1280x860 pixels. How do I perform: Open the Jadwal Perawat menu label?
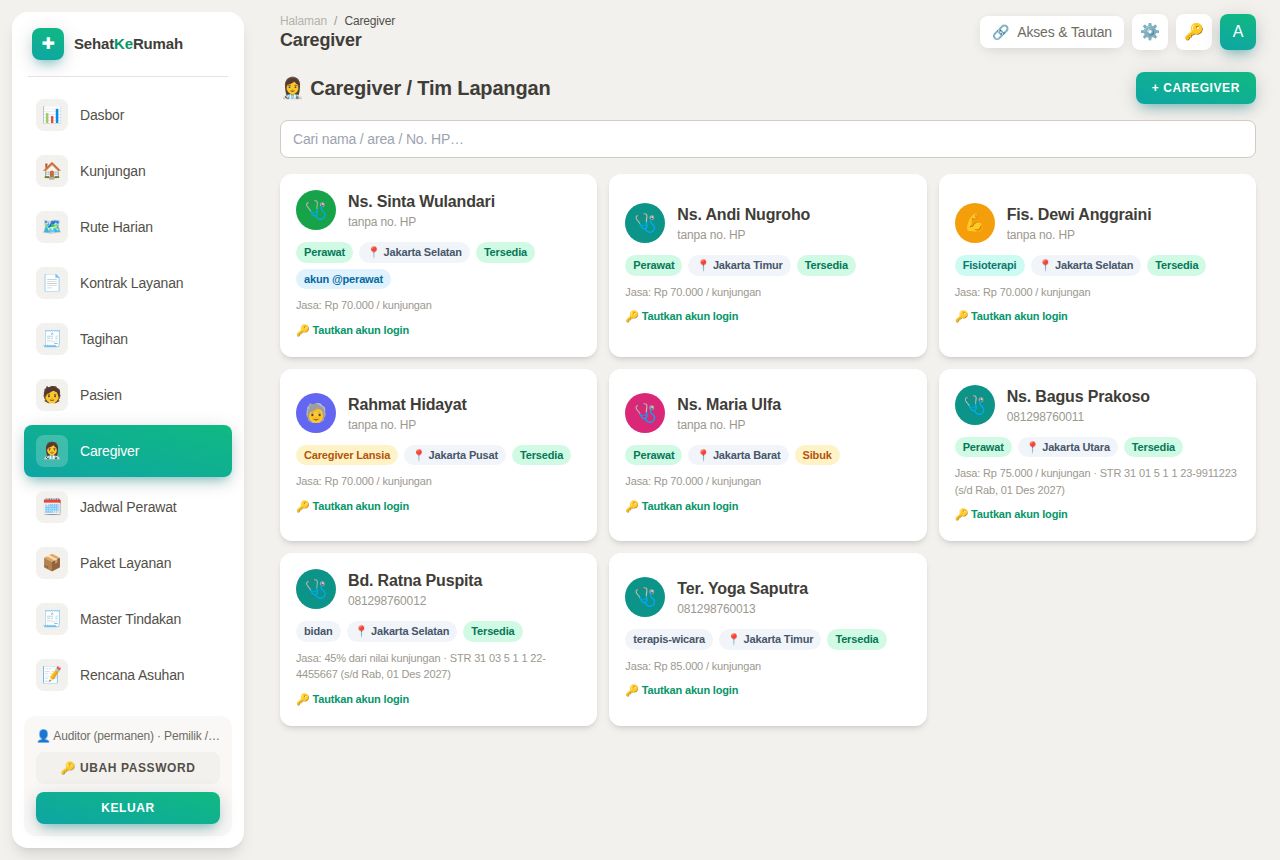pyautogui.click(x=128, y=507)
